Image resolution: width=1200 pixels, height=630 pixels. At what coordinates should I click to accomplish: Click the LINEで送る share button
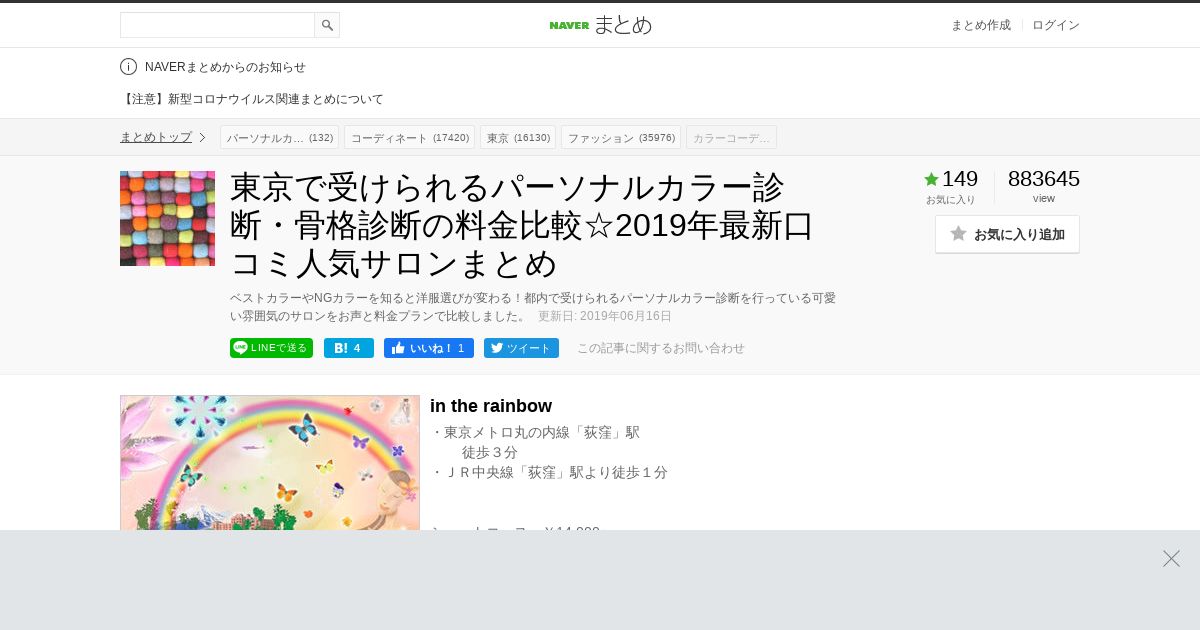coord(271,348)
